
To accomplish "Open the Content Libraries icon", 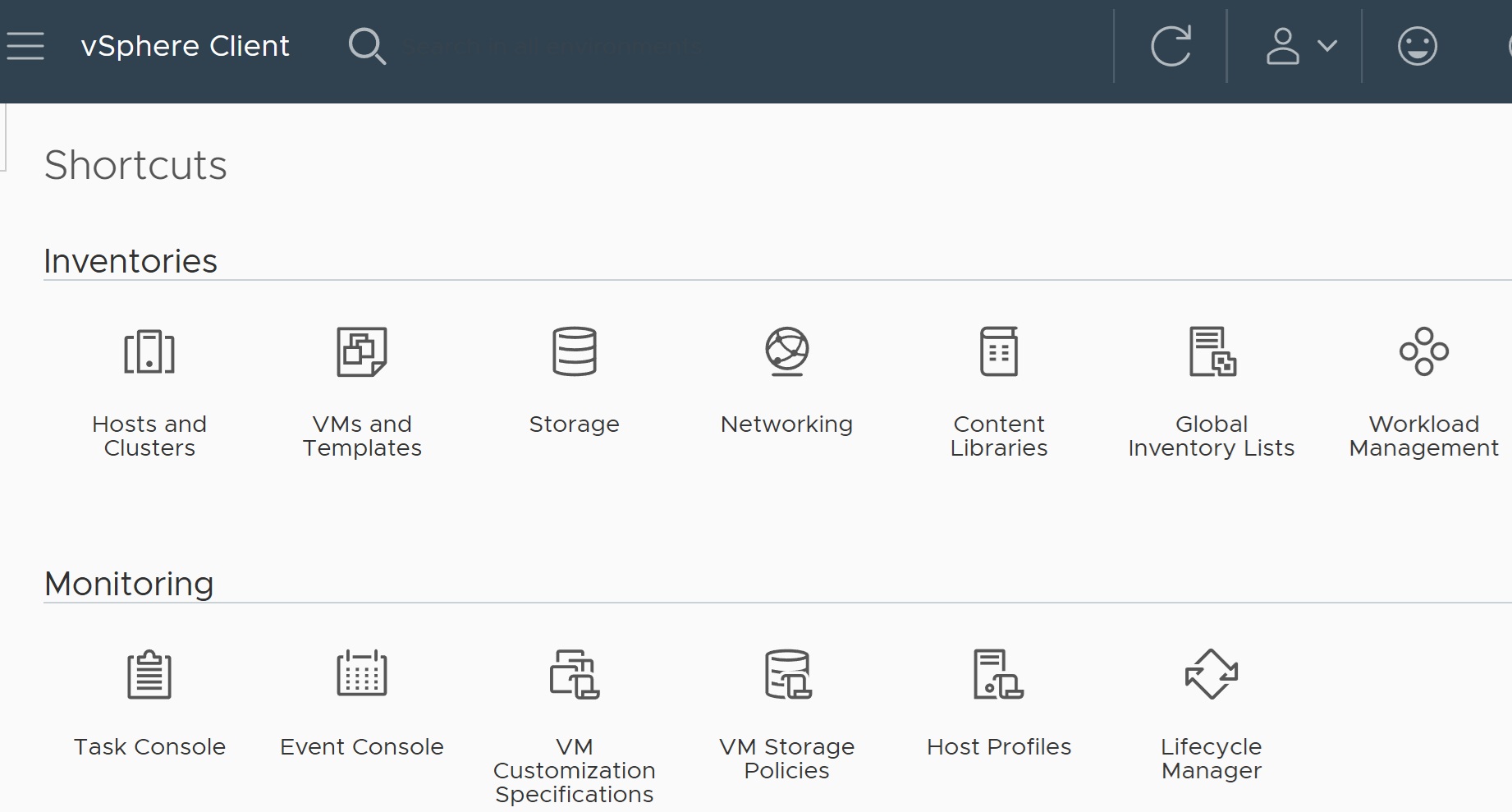I will click(999, 351).
